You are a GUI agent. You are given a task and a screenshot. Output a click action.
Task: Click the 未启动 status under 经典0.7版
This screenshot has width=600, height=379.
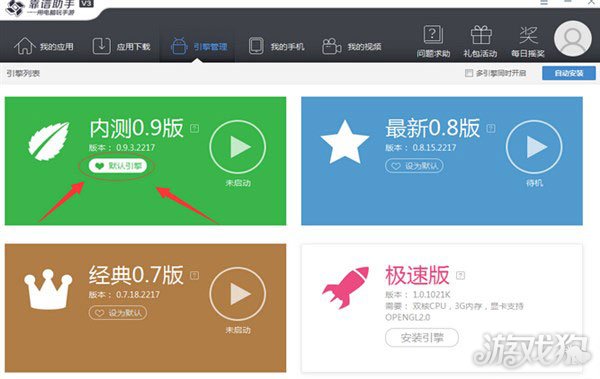pyautogui.click(x=238, y=330)
